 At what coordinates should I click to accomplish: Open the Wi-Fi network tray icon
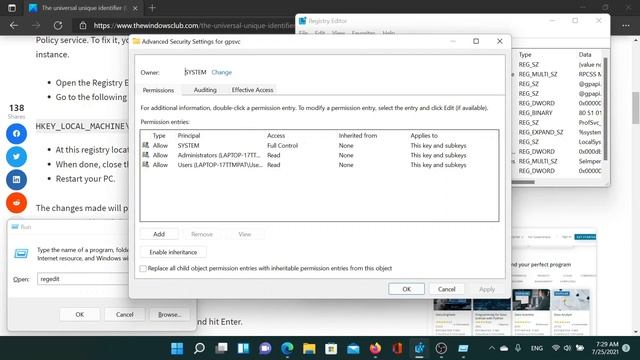[555, 348]
